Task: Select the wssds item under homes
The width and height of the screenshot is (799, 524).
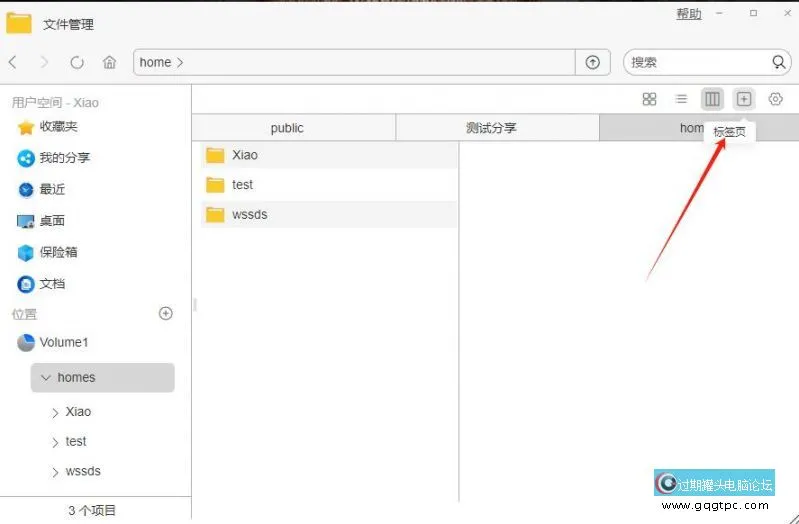Action: click(x=83, y=471)
